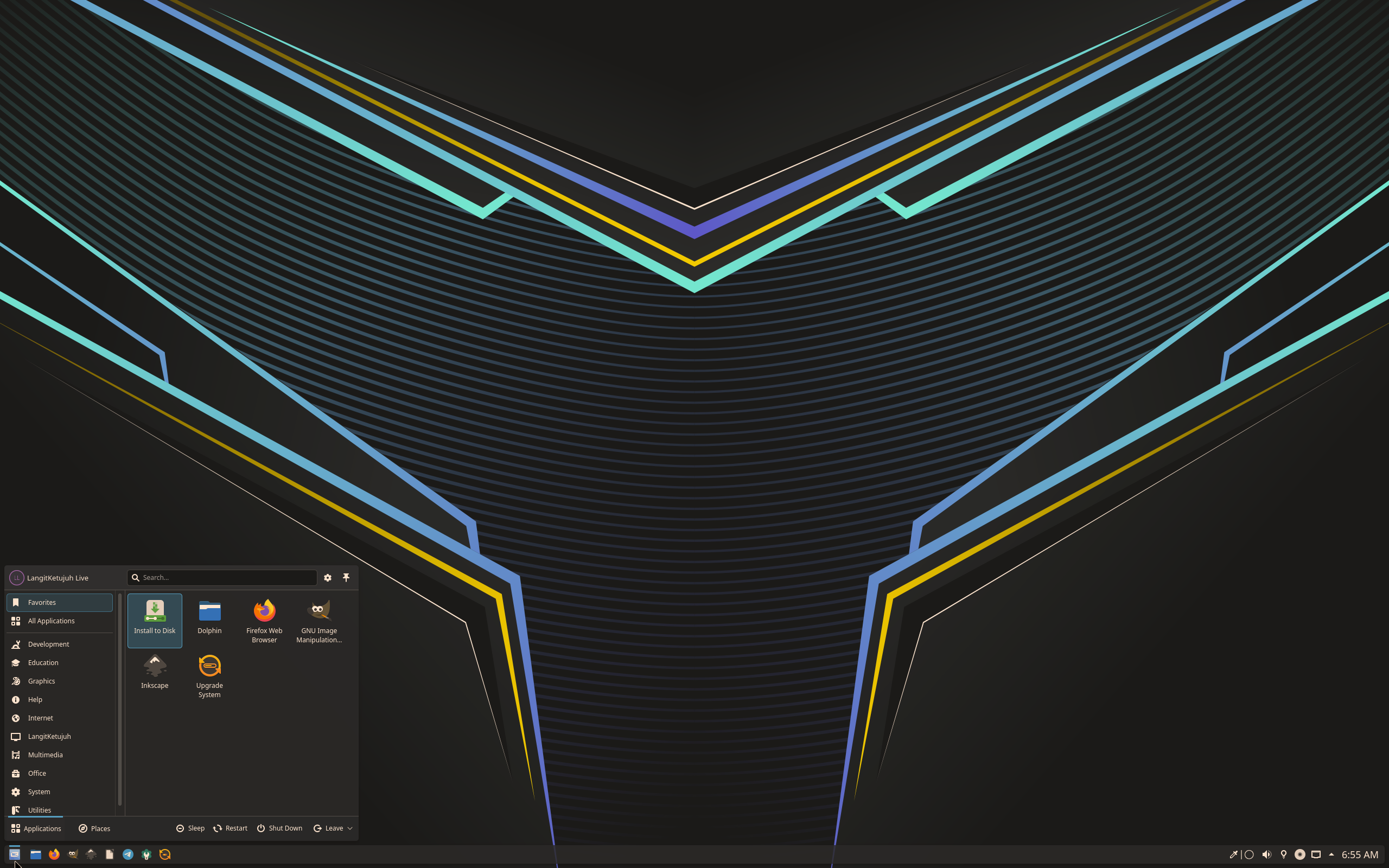Pin the application launcher open
The width and height of the screenshot is (1389, 868).
(x=346, y=578)
